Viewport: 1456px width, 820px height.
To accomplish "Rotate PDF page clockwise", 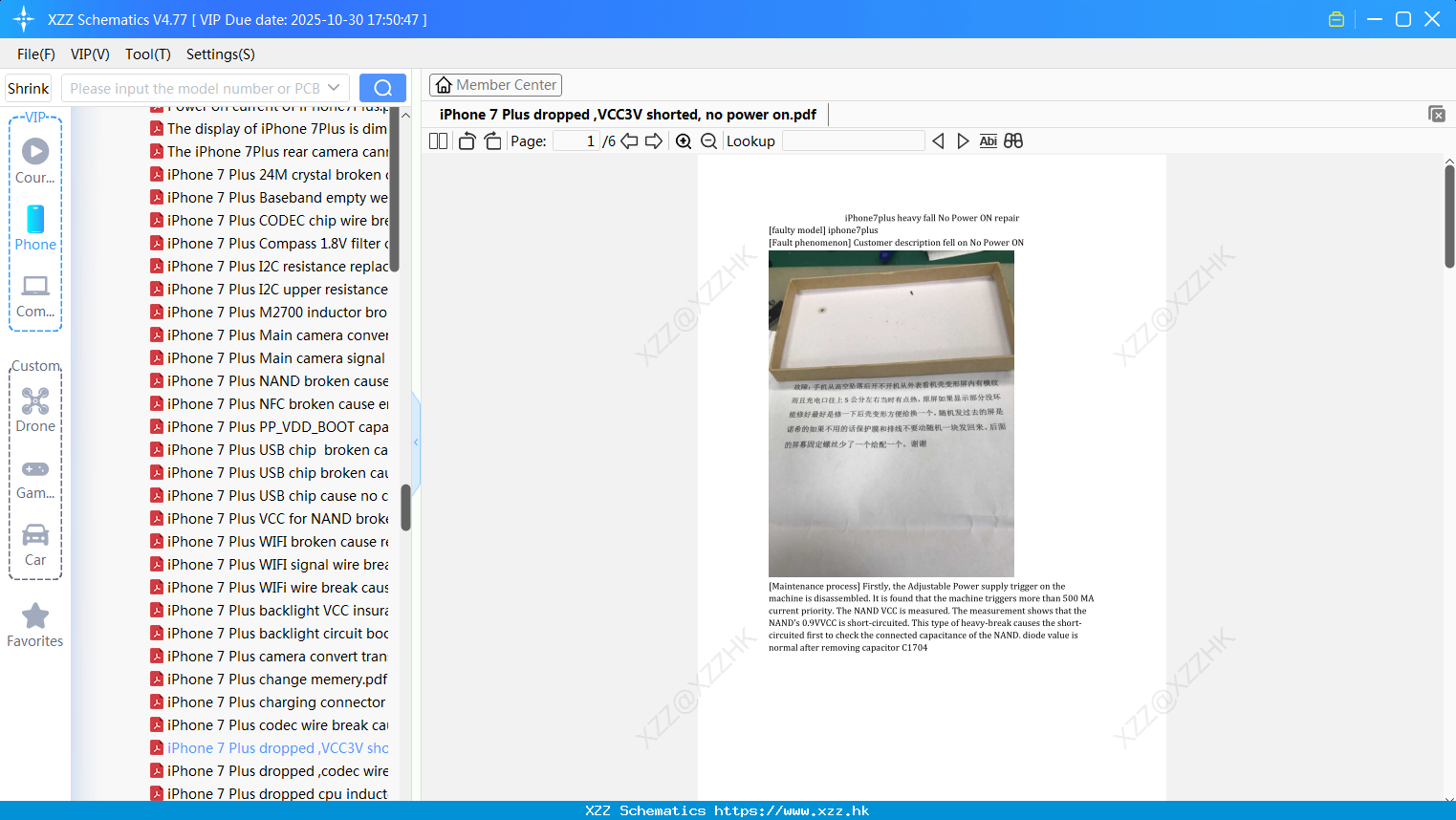I will 492,141.
